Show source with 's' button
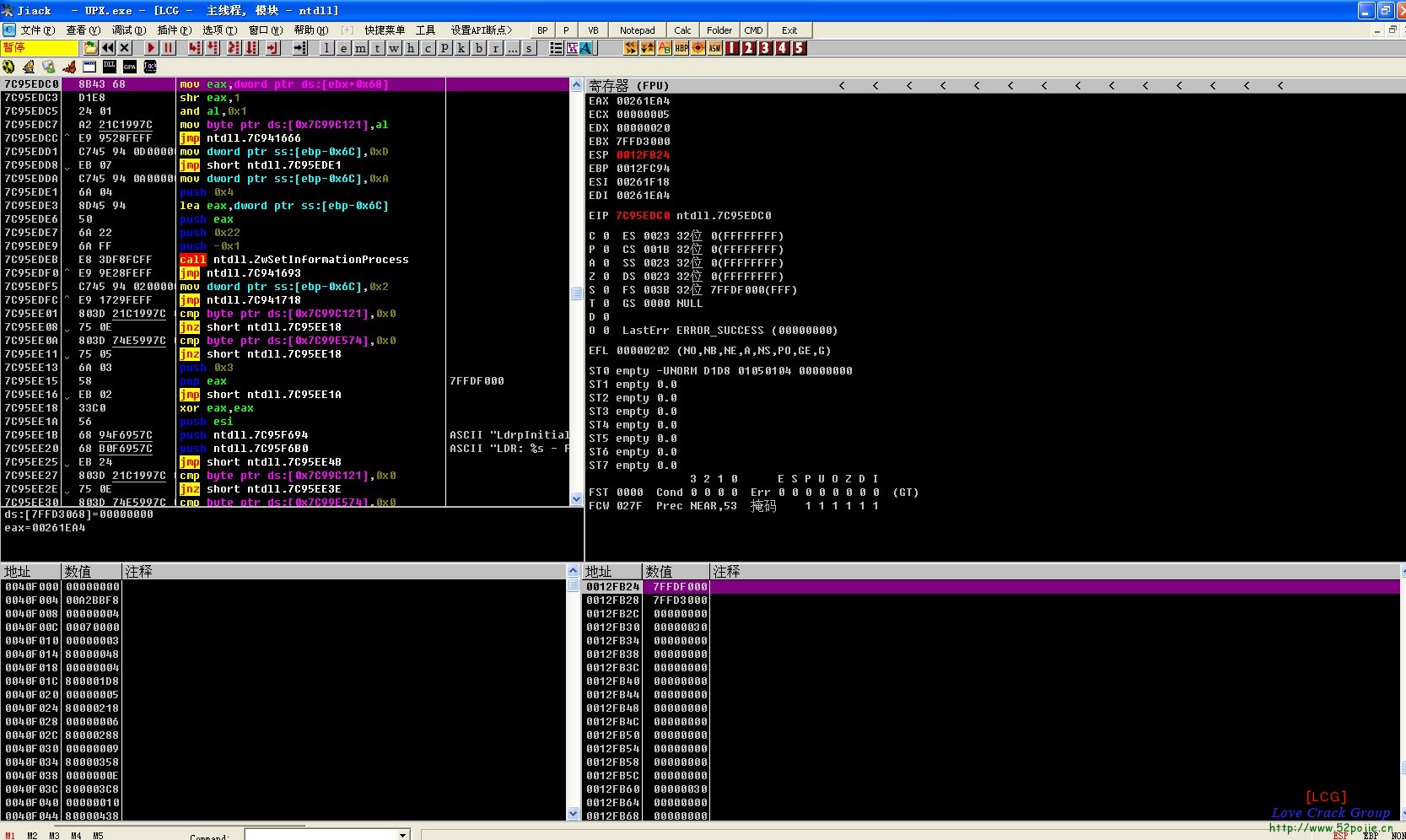This screenshot has height=840, width=1406. click(x=529, y=48)
